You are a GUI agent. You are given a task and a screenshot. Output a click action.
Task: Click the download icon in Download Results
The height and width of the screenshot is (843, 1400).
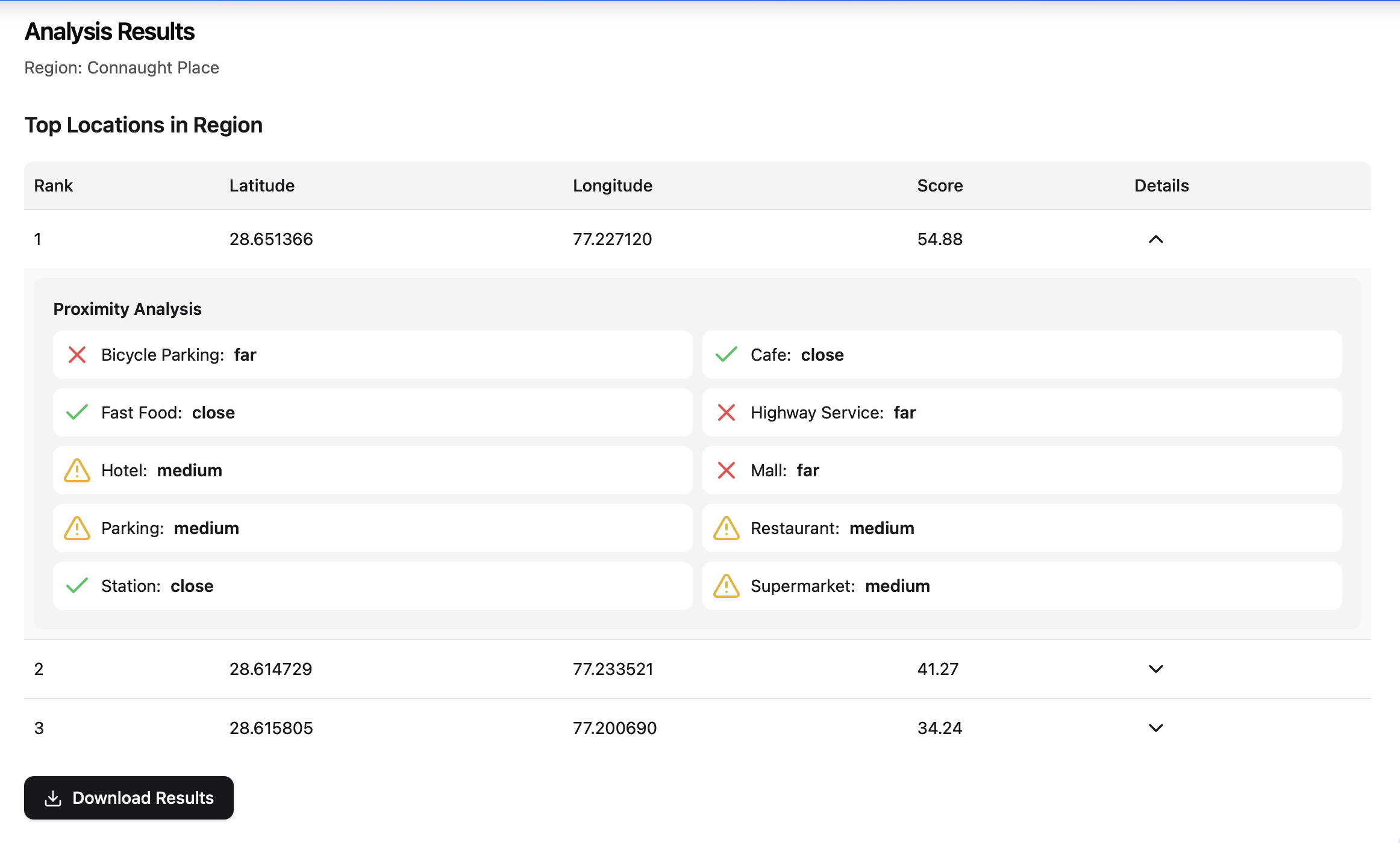53,798
